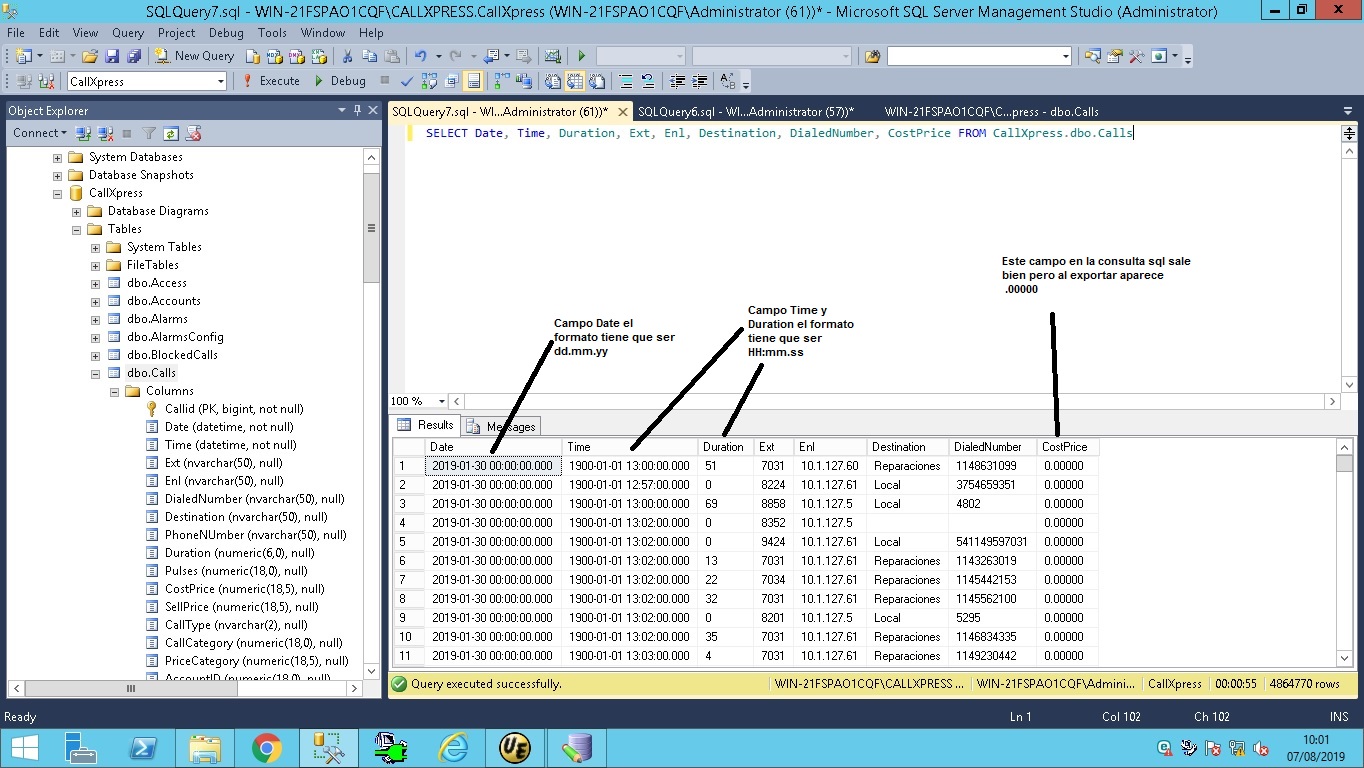Open the Tools menu
The width and height of the screenshot is (1364, 768).
coord(272,33)
